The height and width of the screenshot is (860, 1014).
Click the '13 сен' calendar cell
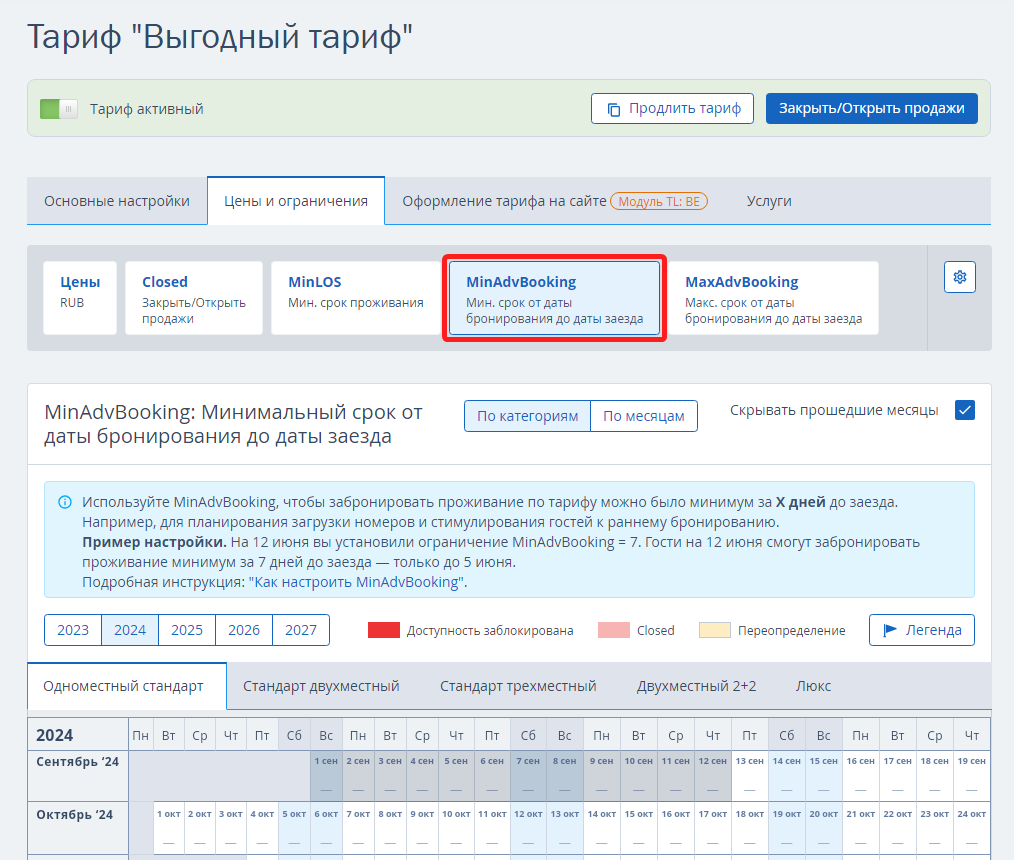click(x=750, y=775)
